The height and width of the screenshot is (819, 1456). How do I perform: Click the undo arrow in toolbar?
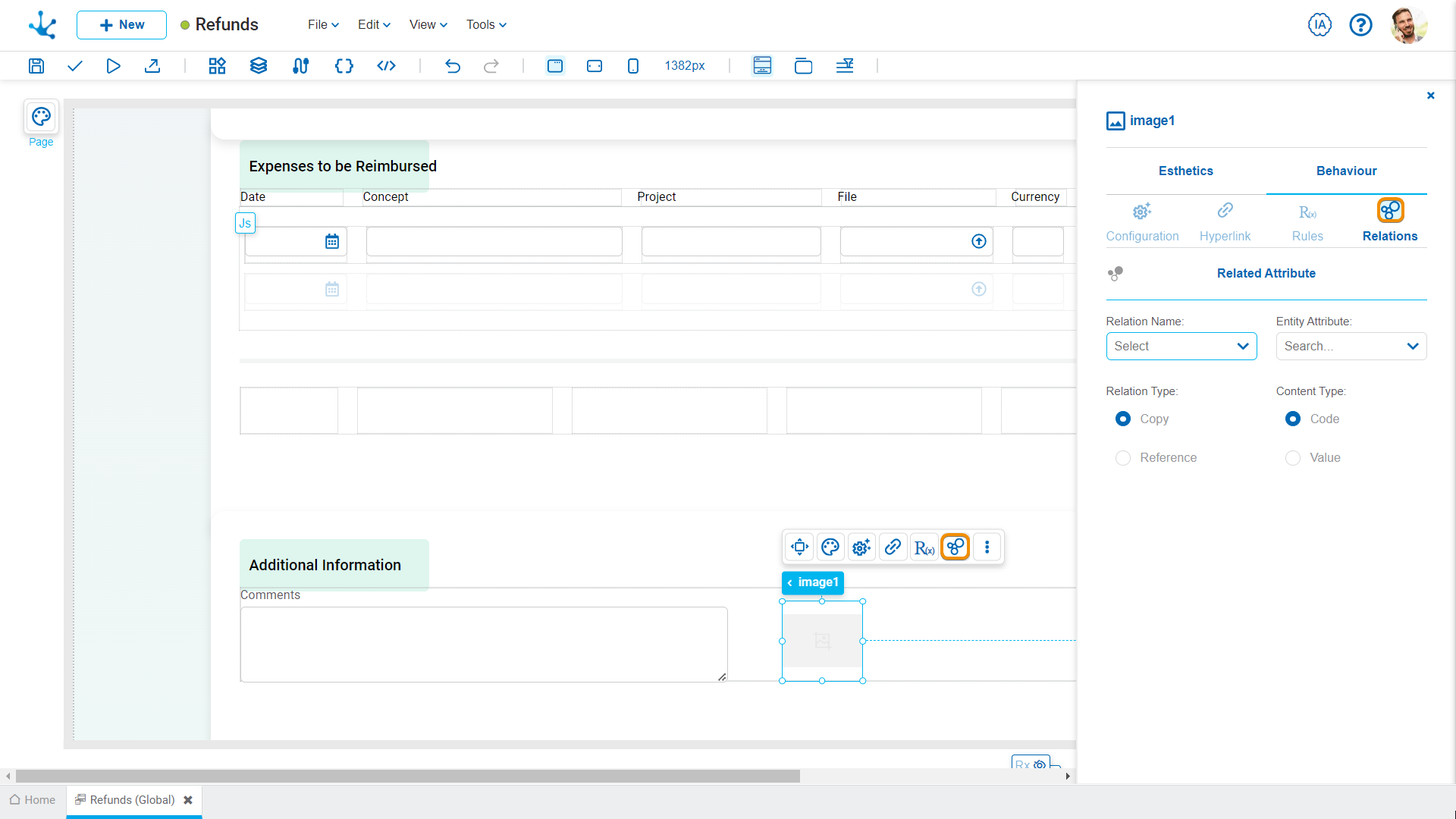(x=453, y=65)
